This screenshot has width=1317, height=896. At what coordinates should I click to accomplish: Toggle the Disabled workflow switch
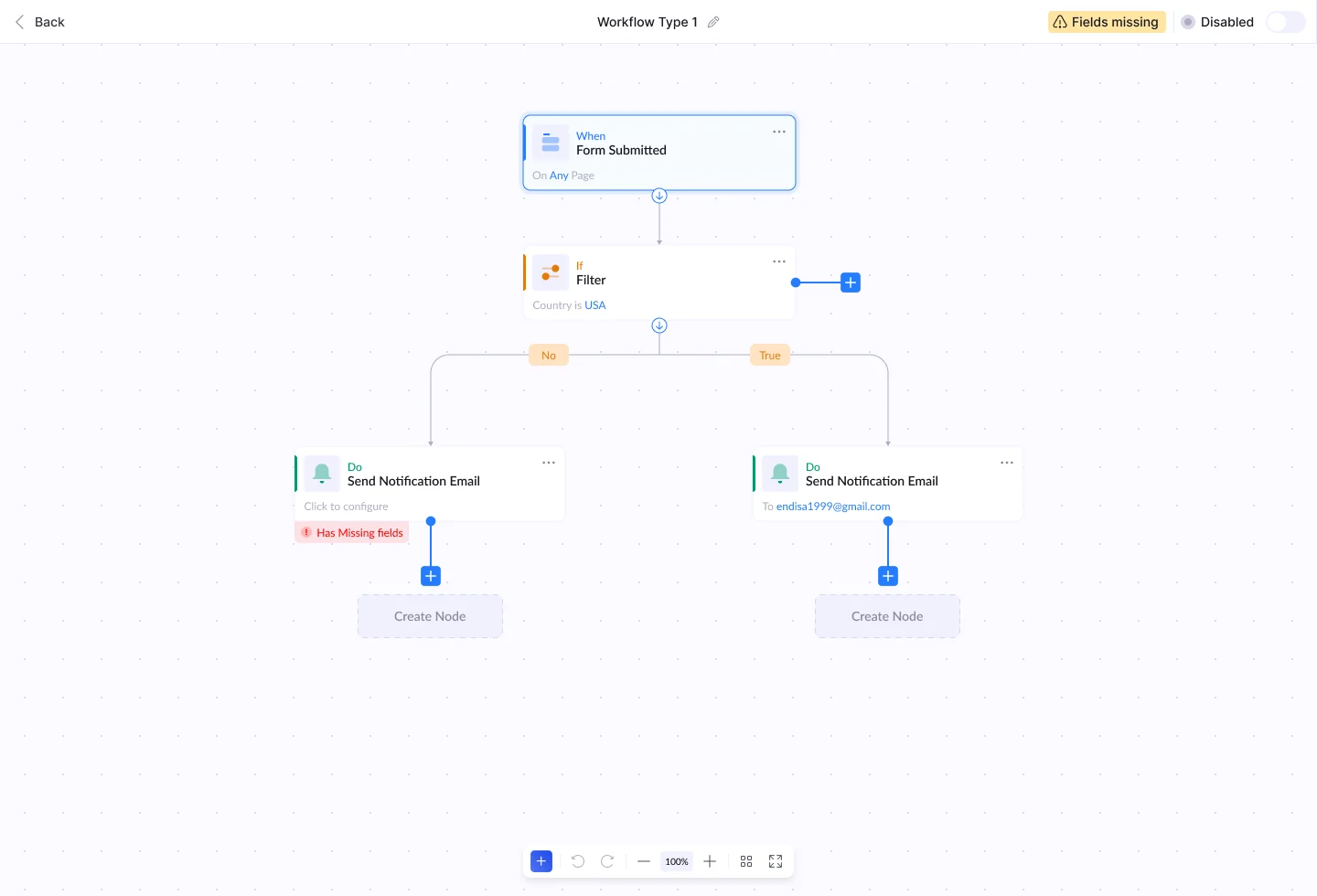1286,22
